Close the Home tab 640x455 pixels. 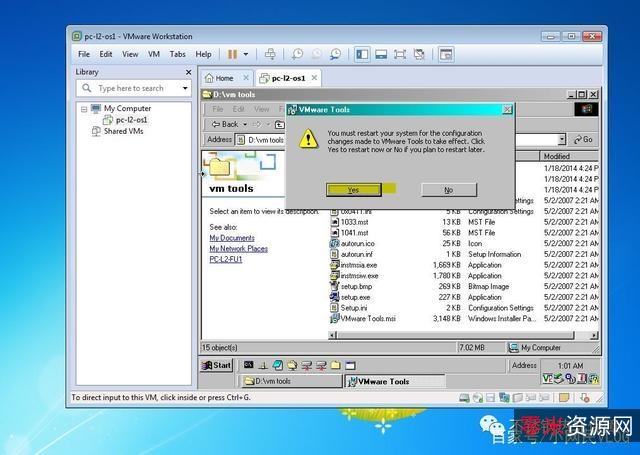(246, 78)
